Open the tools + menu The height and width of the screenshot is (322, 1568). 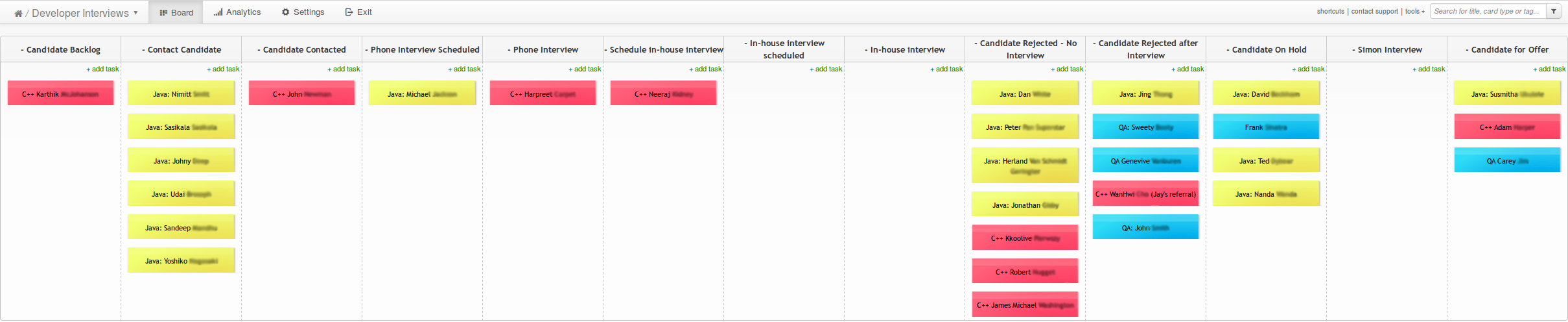[1414, 11]
